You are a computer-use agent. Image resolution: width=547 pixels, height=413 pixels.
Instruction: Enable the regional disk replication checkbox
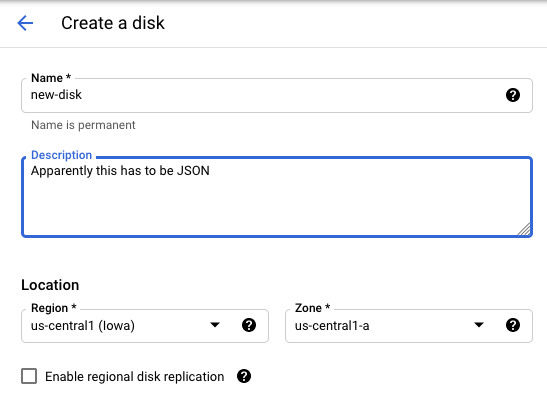tap(29, 376)
